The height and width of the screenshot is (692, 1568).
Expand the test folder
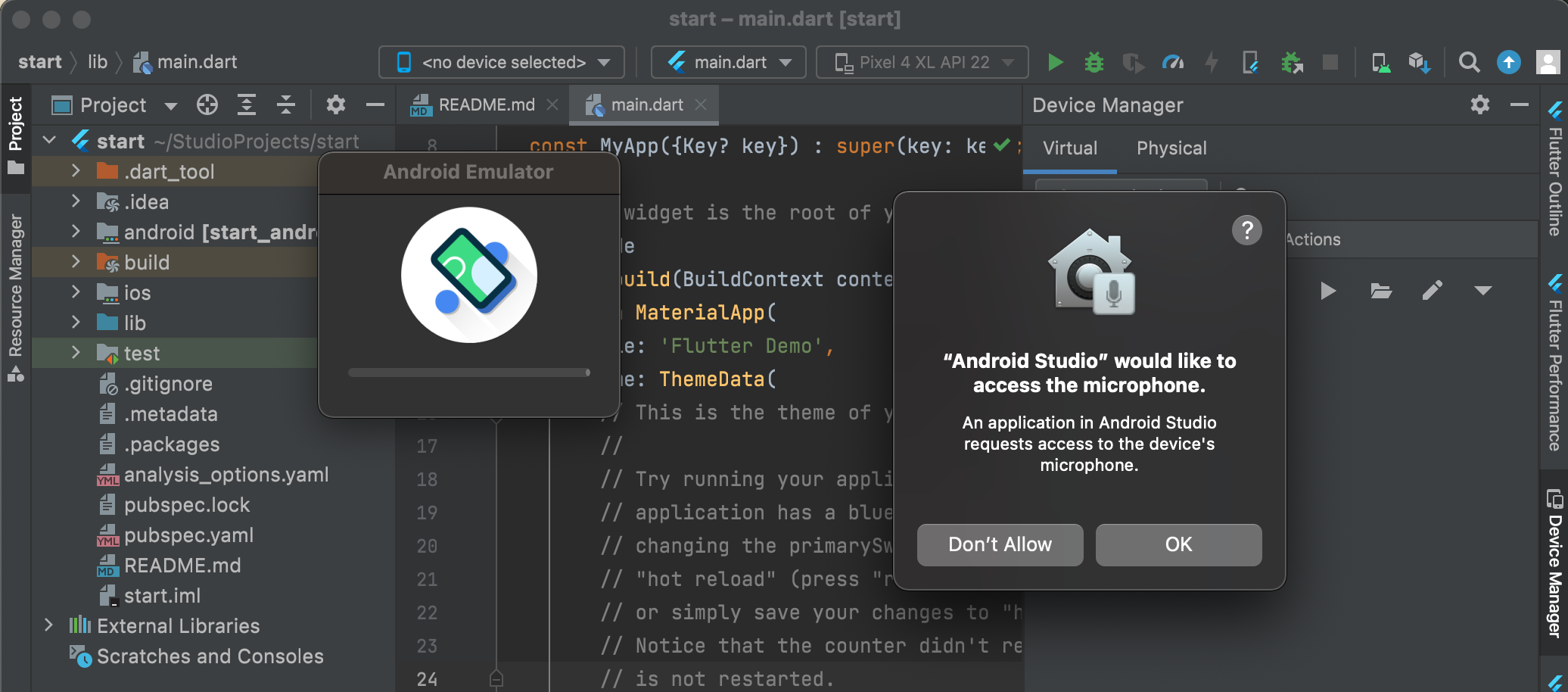pyautogui.click(x=76, y=353)
